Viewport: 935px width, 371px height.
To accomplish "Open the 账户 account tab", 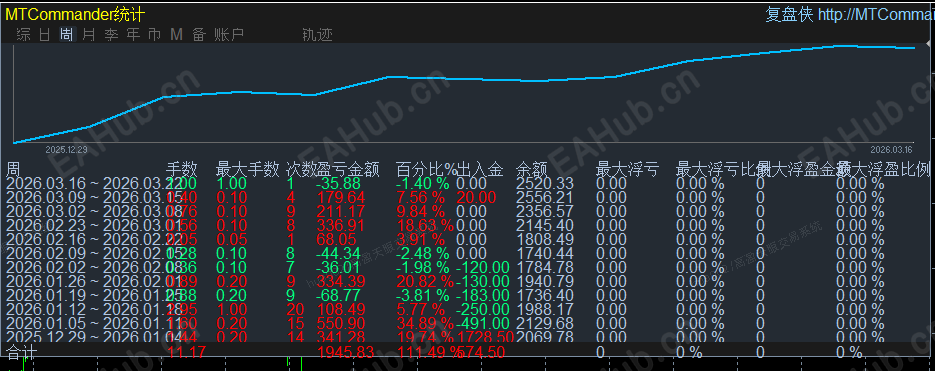I will 230,35.
